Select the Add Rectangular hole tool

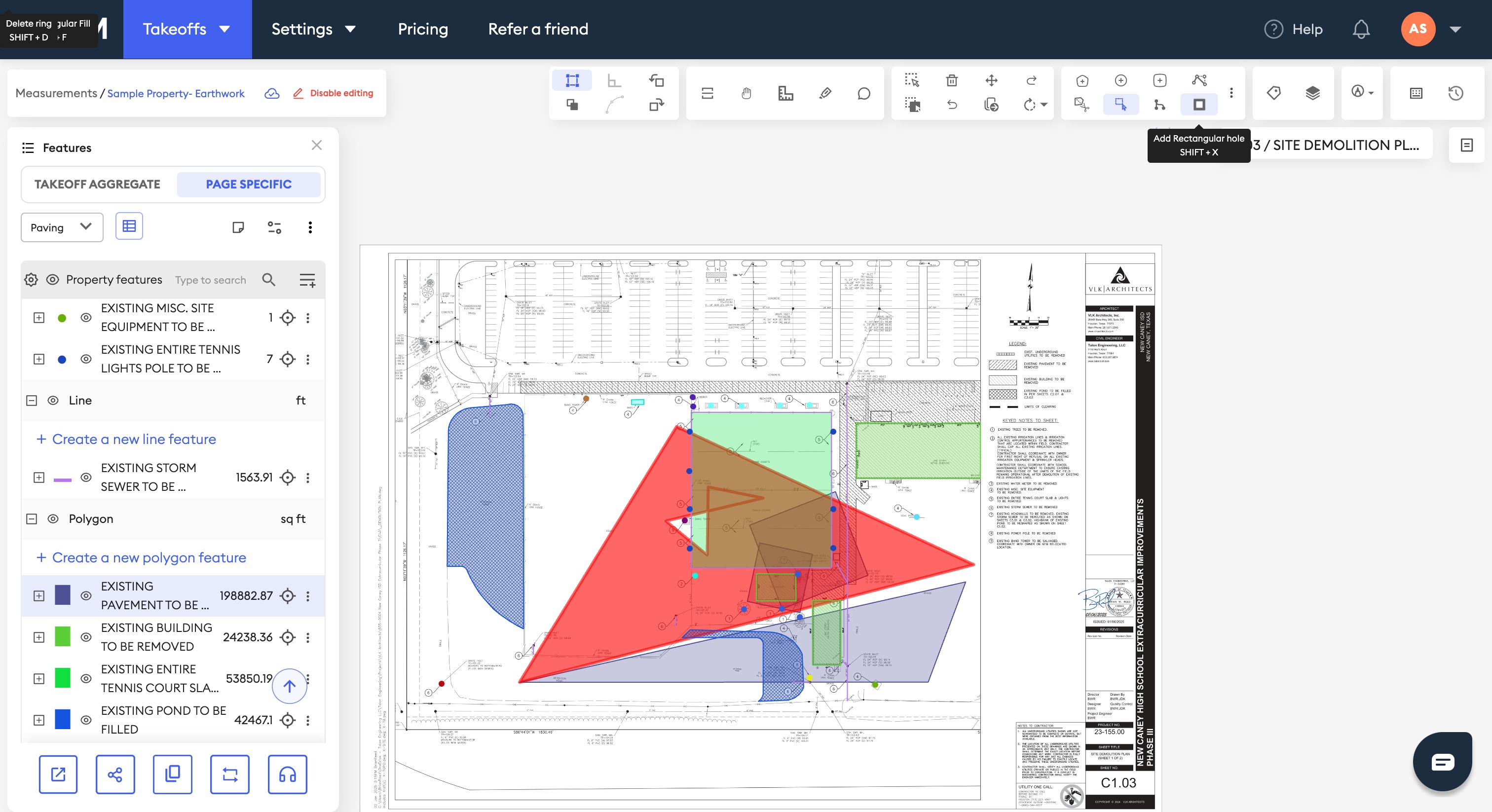click(x=1199, y=105)
